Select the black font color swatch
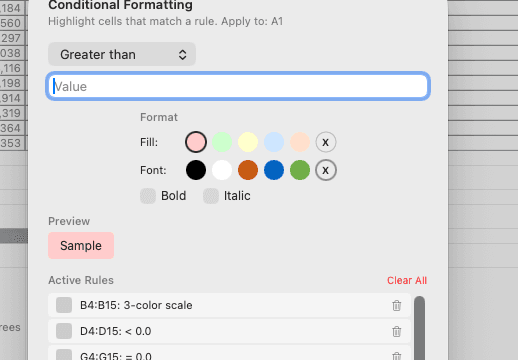Screen dimensions: 518x360 [x=196, y=170]
